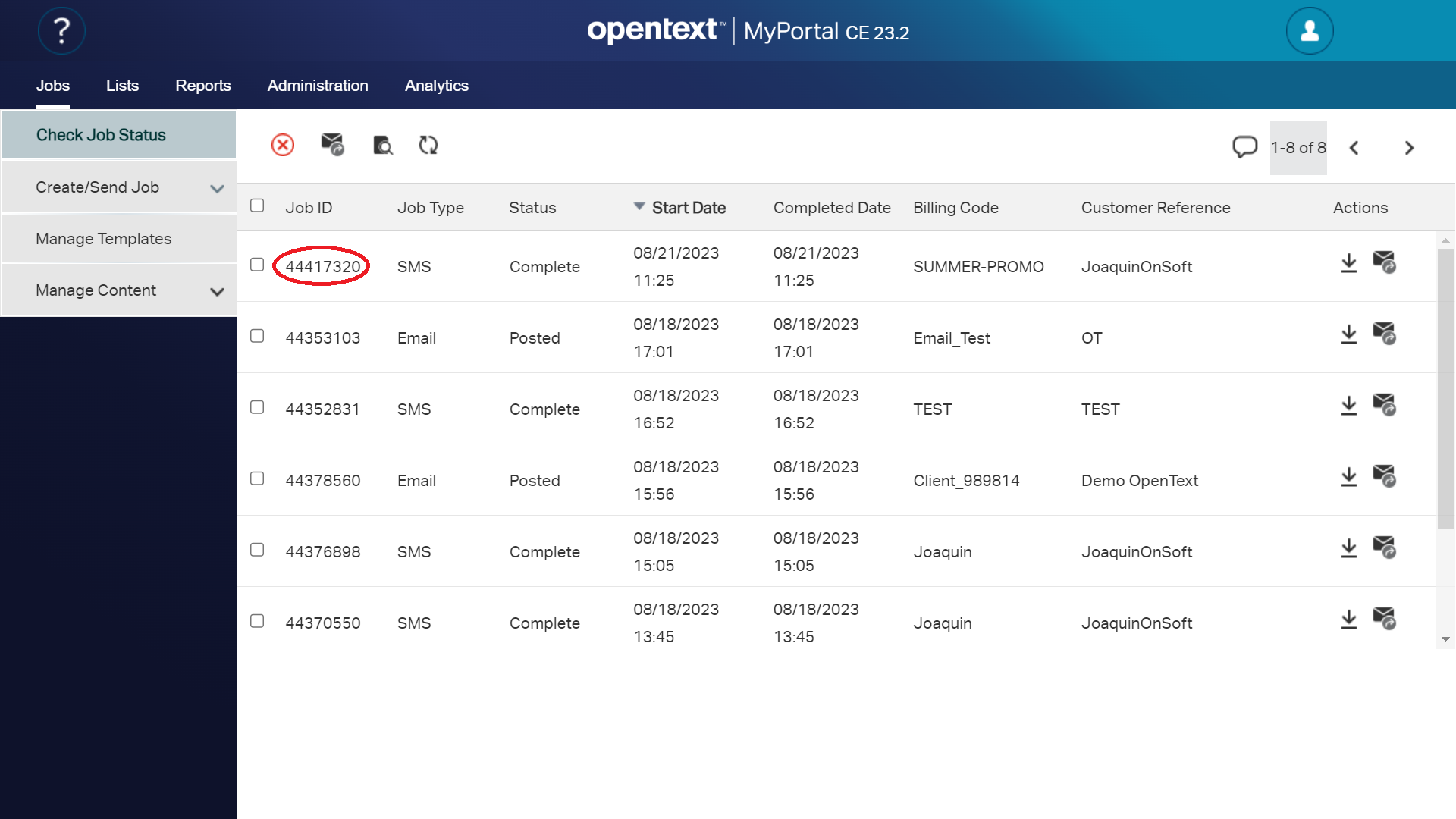Click the red Cancel Job icon

point(282,145)
